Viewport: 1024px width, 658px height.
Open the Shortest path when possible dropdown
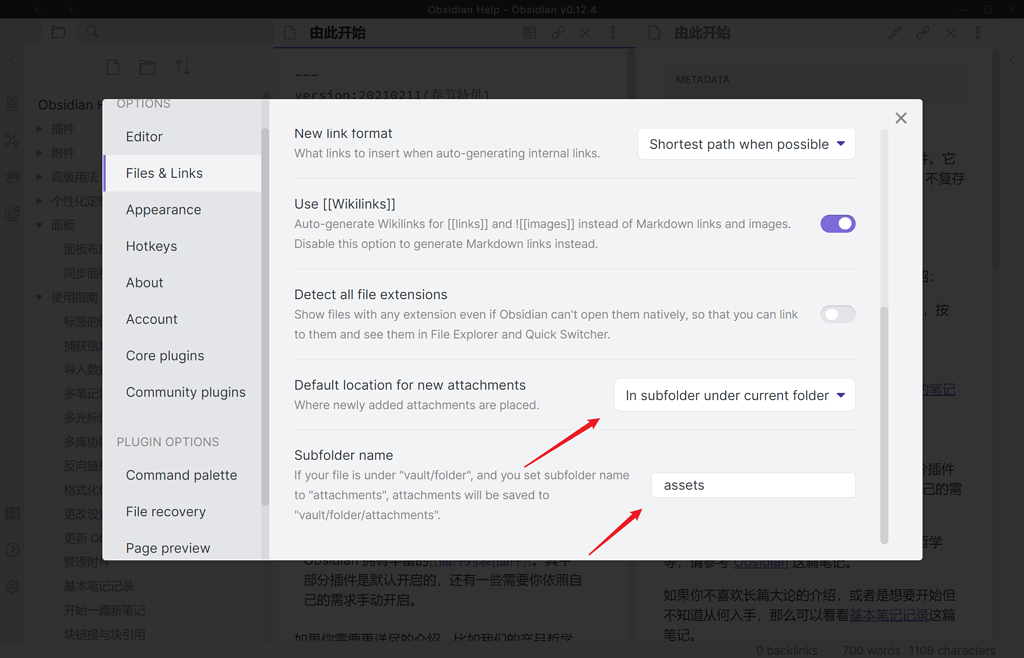tap(745, 143)
